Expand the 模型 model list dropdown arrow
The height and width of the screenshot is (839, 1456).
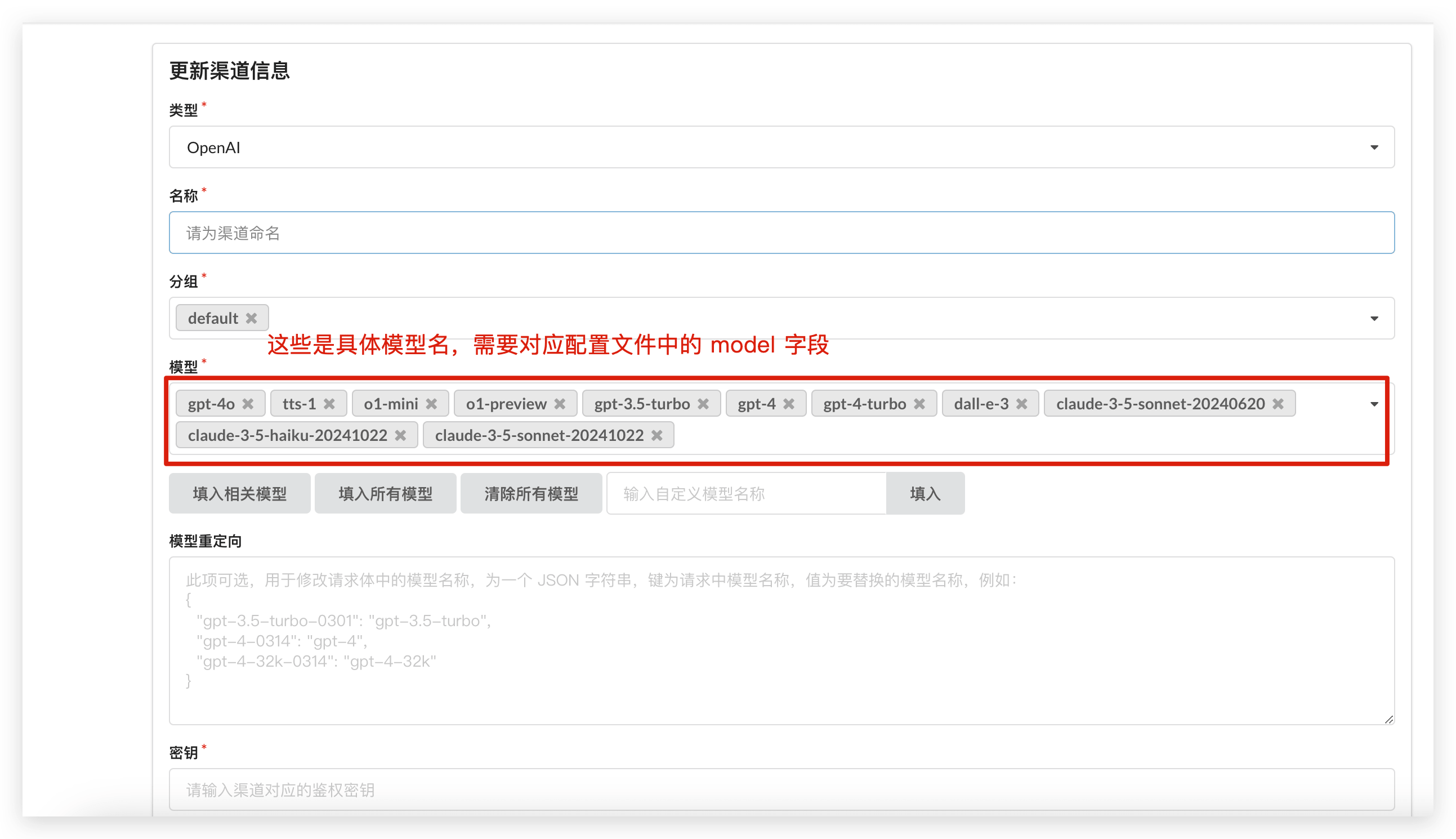(1374, 404)
